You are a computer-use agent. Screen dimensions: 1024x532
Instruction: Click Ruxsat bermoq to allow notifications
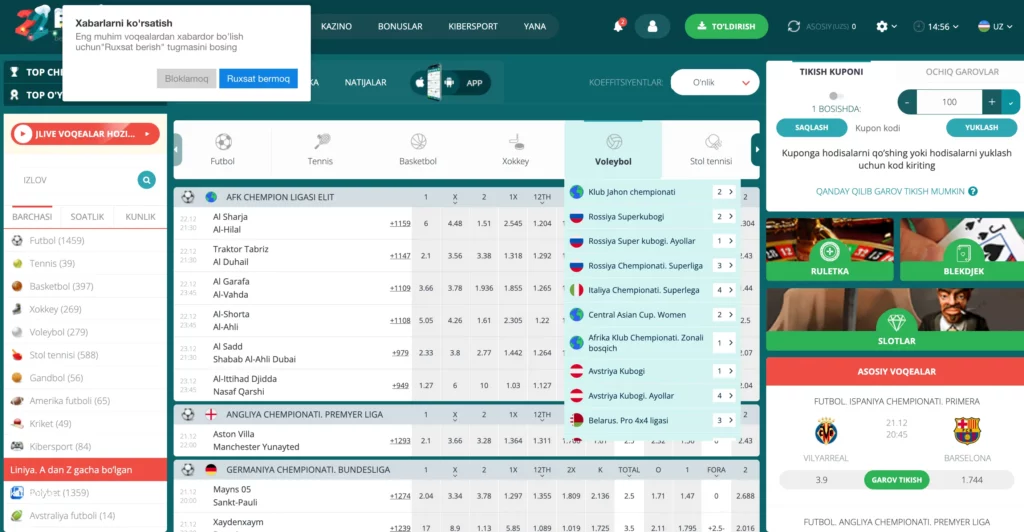[x=258, y=78]
